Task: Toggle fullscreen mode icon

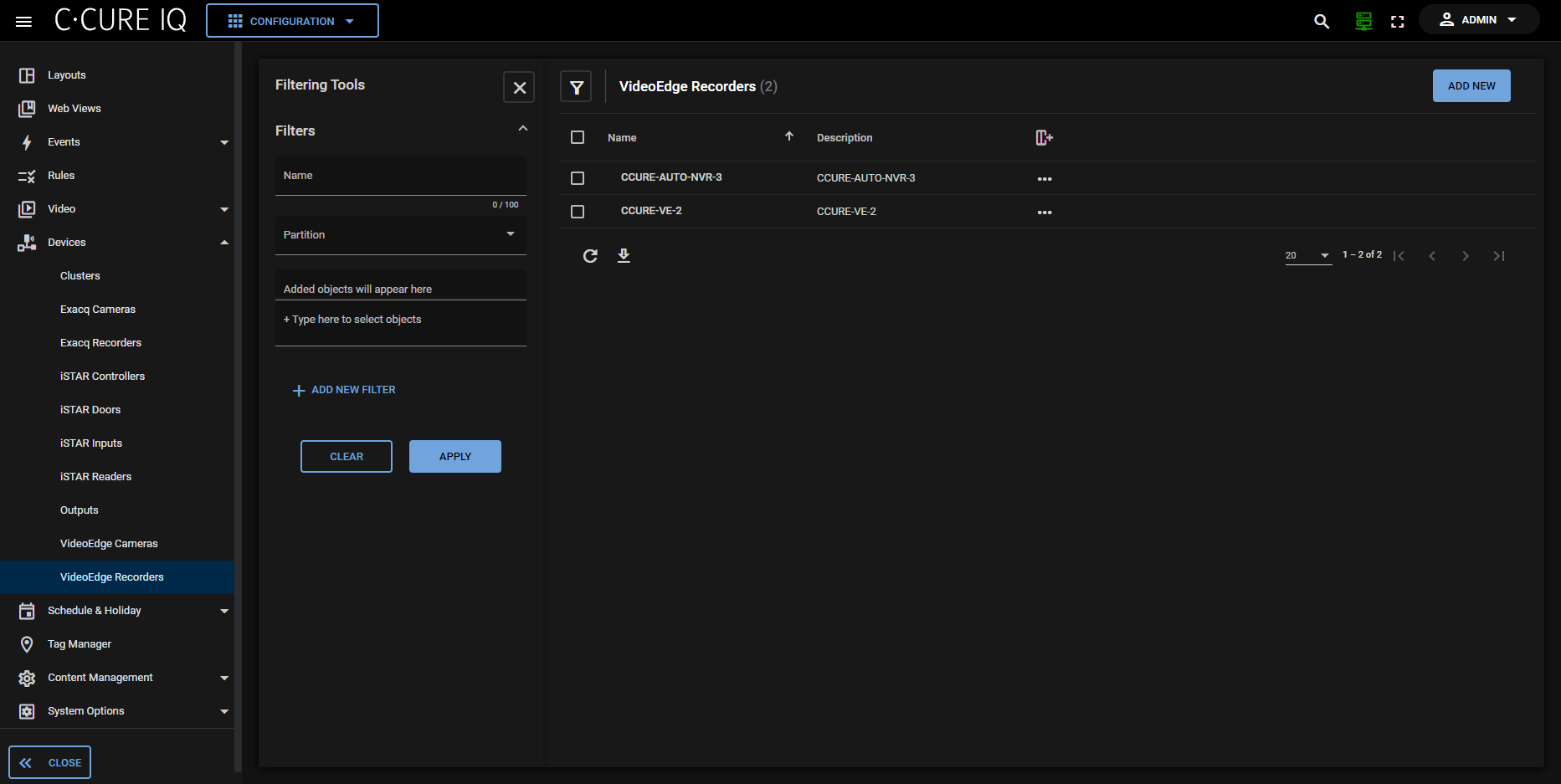Action: click(1397, 22)
